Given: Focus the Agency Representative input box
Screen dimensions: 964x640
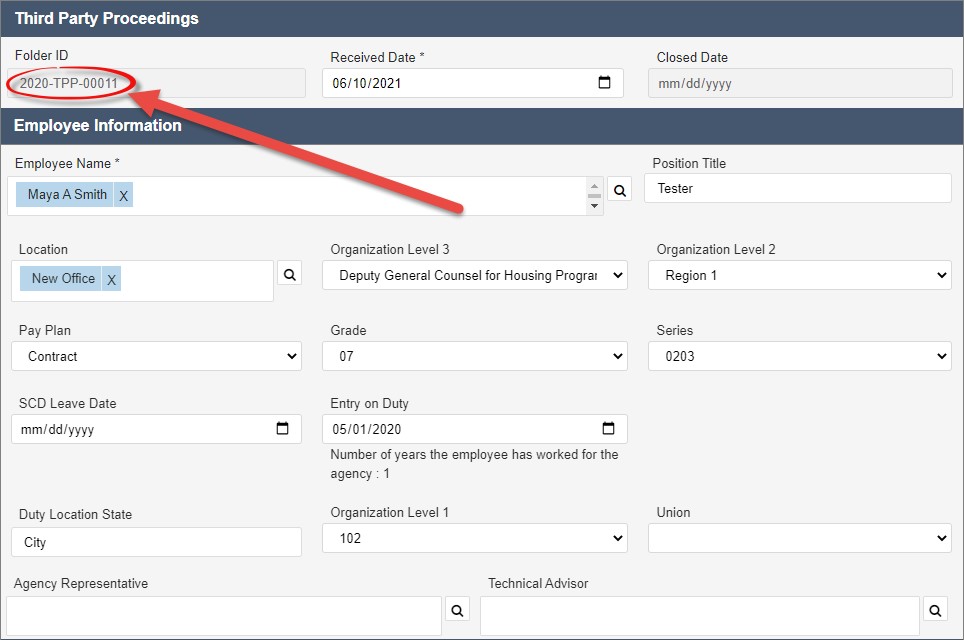Looking at the screenshot, I should point(224,616).
